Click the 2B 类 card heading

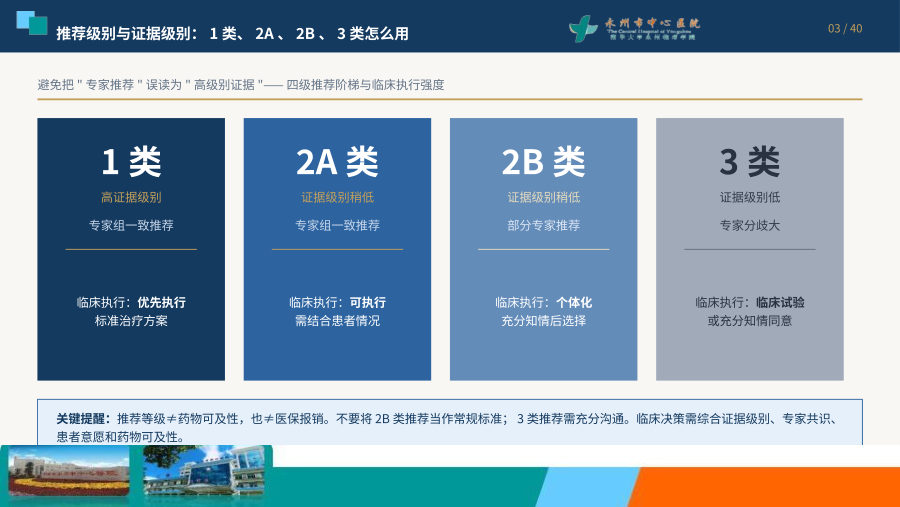point(544,162)
